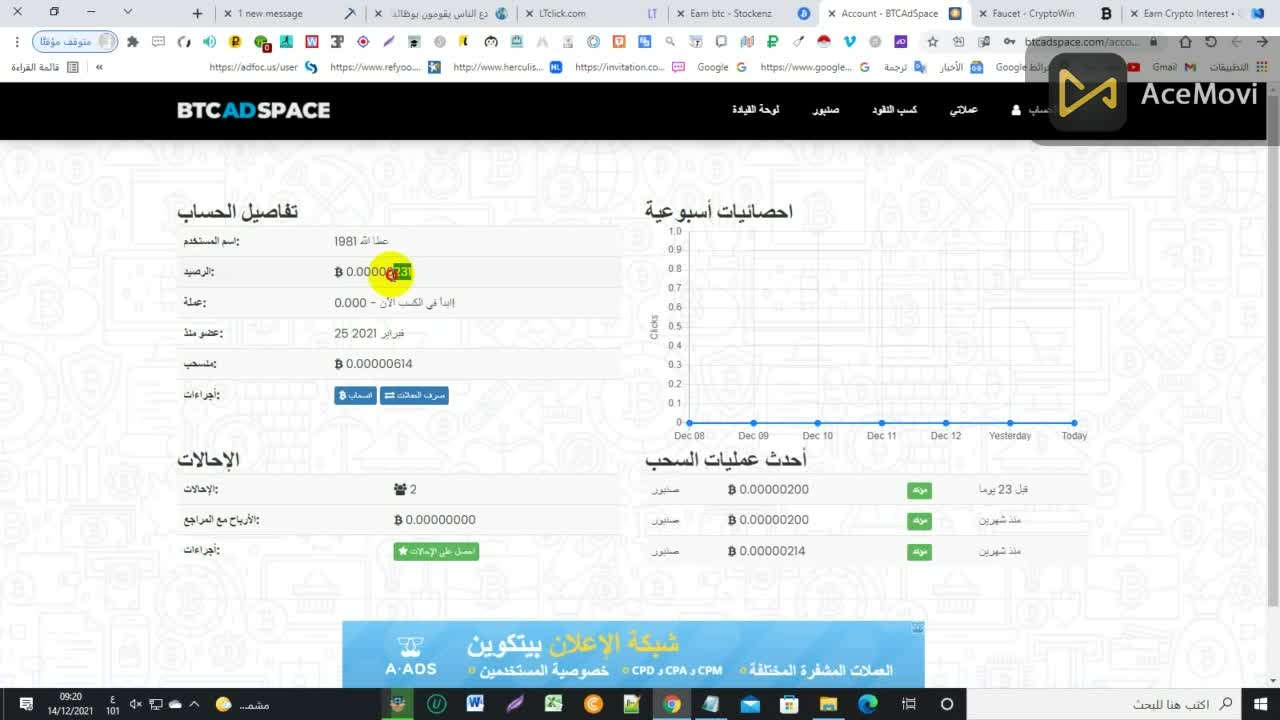This screenshot has height=720, width=1280.
Task: Open the ترجمة translate bookmark
Action: (x=907, y=67)
